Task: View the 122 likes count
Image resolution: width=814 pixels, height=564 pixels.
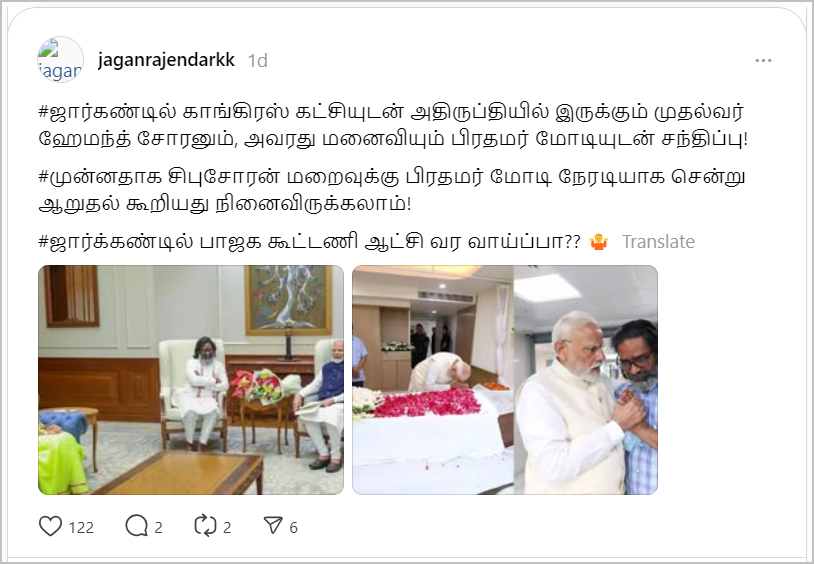Action: tap(81, 528)
